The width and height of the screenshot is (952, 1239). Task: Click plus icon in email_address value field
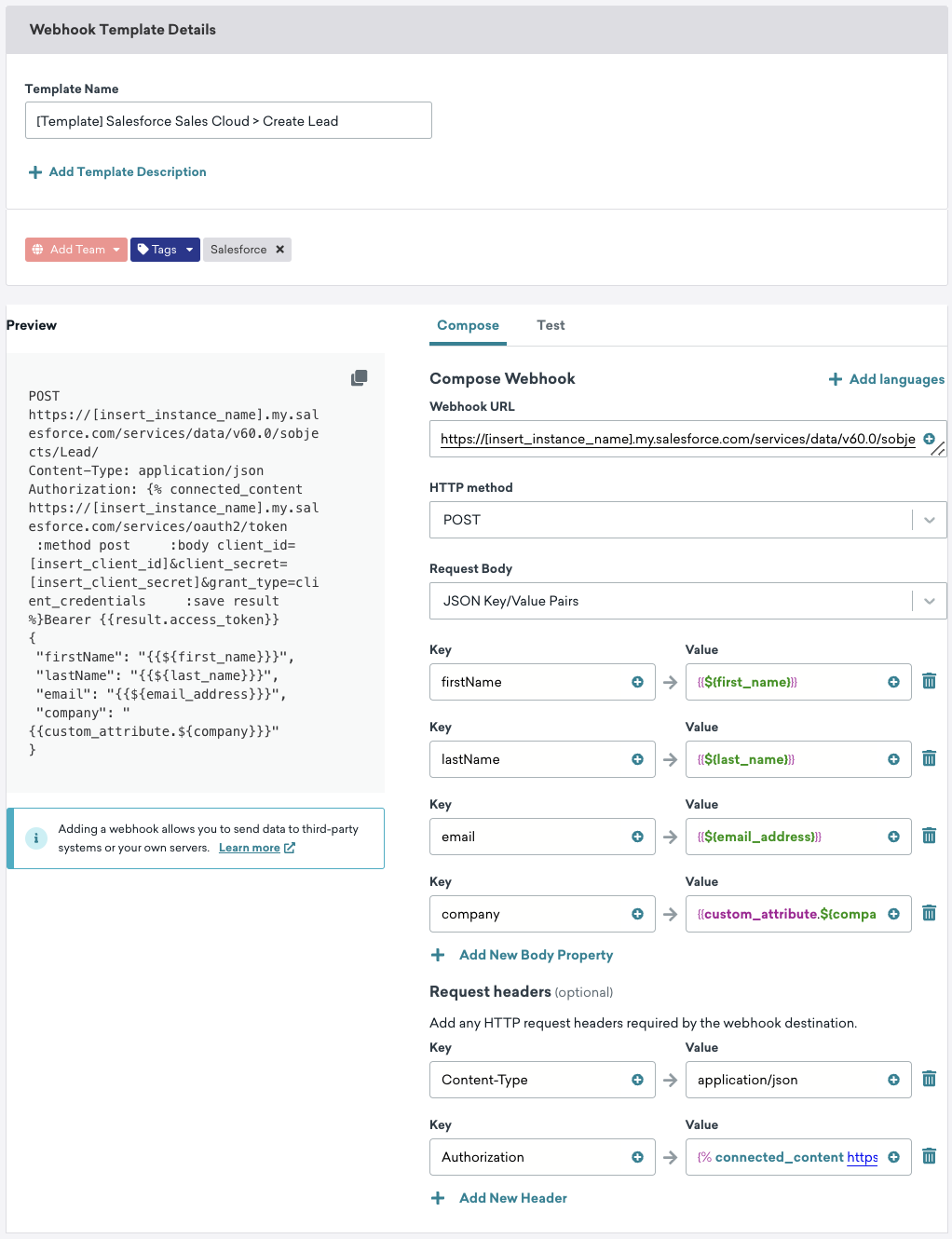point(893,837)
